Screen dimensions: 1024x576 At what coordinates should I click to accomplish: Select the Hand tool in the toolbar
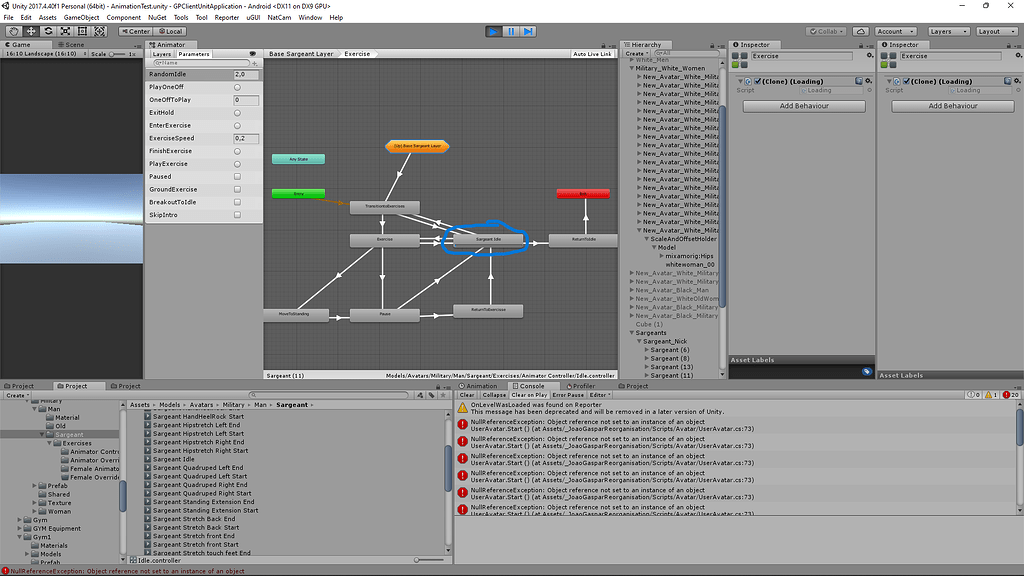click(x=12, y=31)
